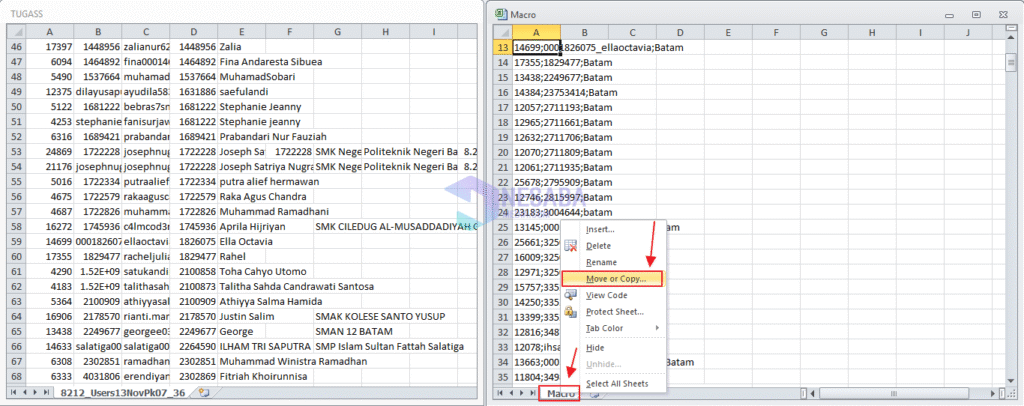Click cell value 24869 in TUGASS
Viewport: 1024px width, 406px height.
(50, 151)
